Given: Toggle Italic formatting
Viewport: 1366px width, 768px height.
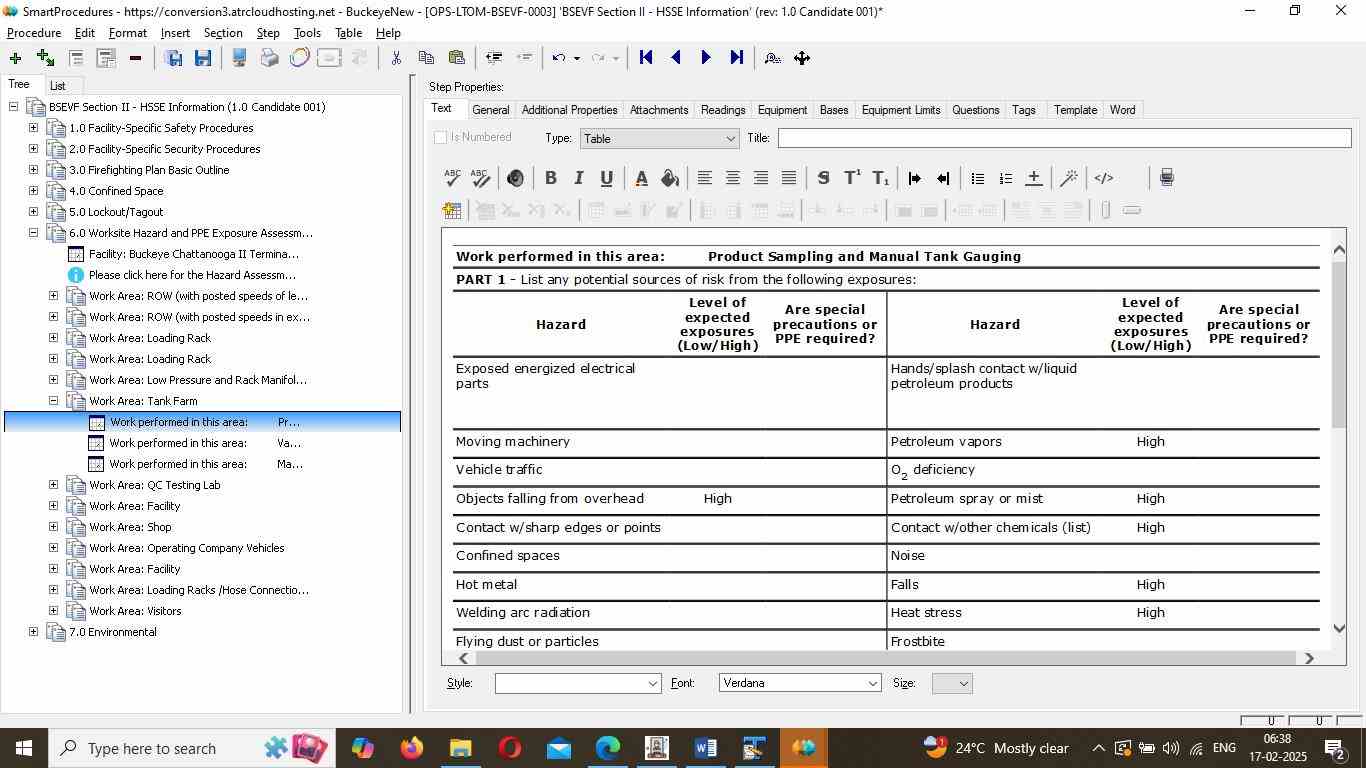Looking at the screenshot, I should (x=578, y=178).
